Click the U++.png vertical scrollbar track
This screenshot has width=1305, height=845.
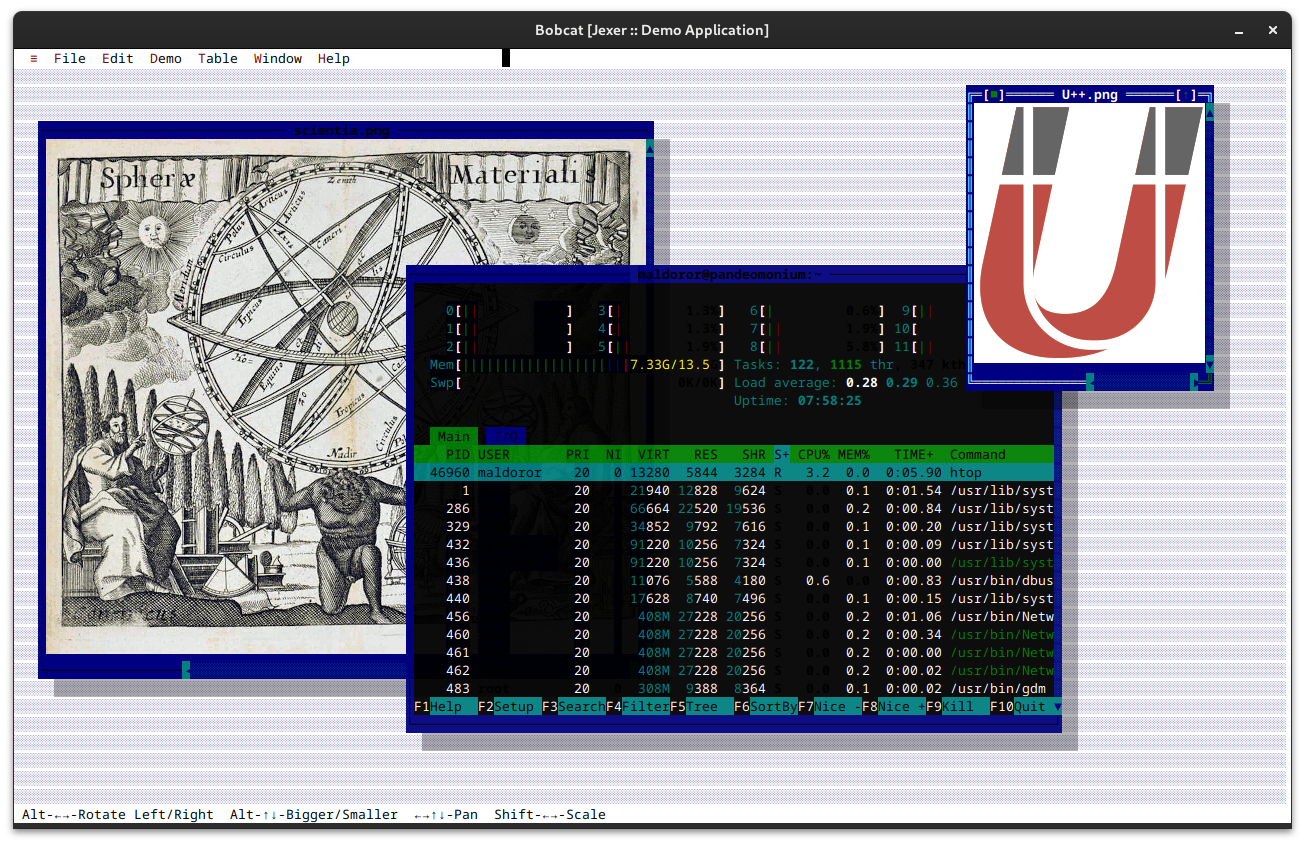coord(1210,238)
